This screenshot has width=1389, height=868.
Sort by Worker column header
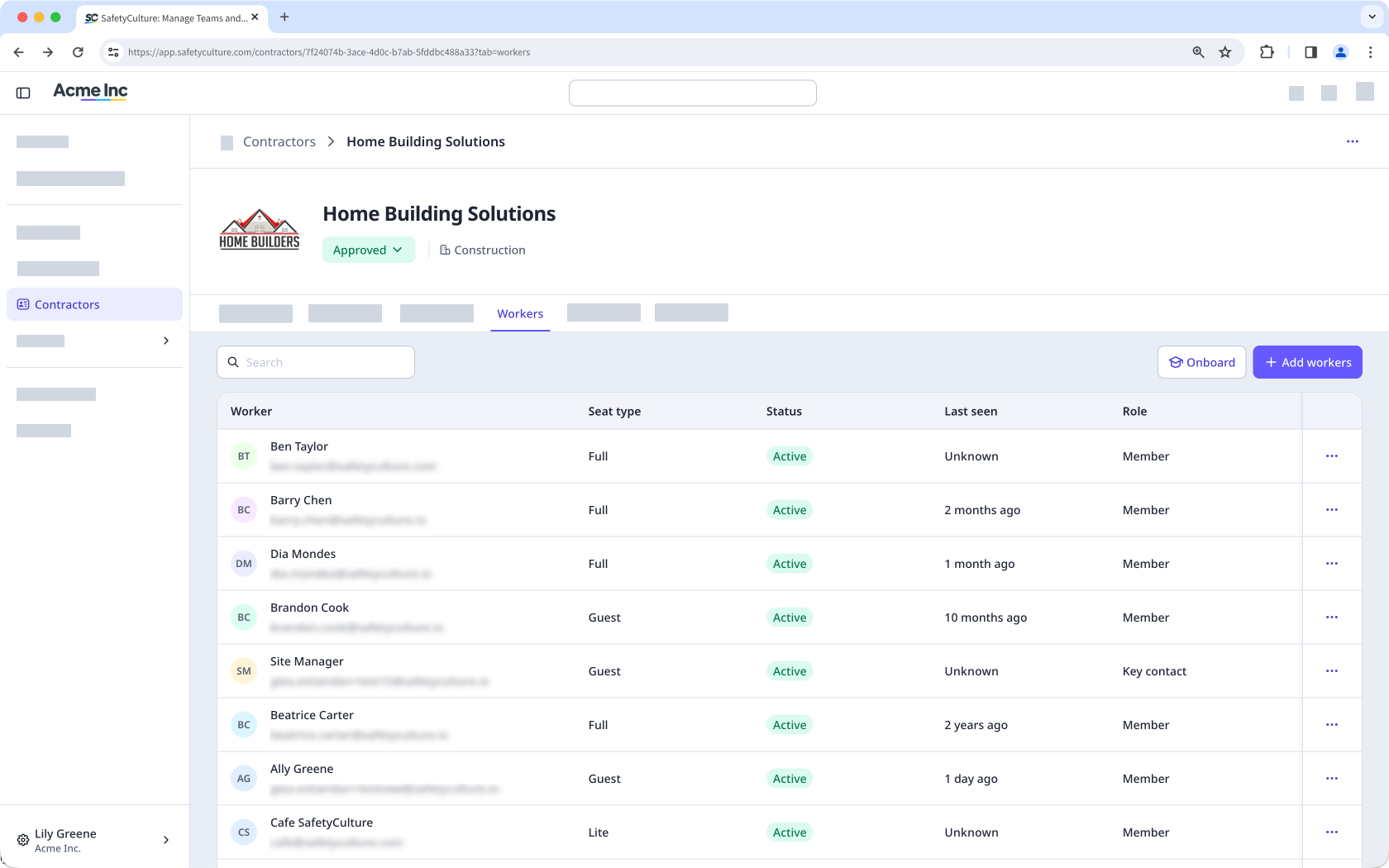[x=251, y=411]
